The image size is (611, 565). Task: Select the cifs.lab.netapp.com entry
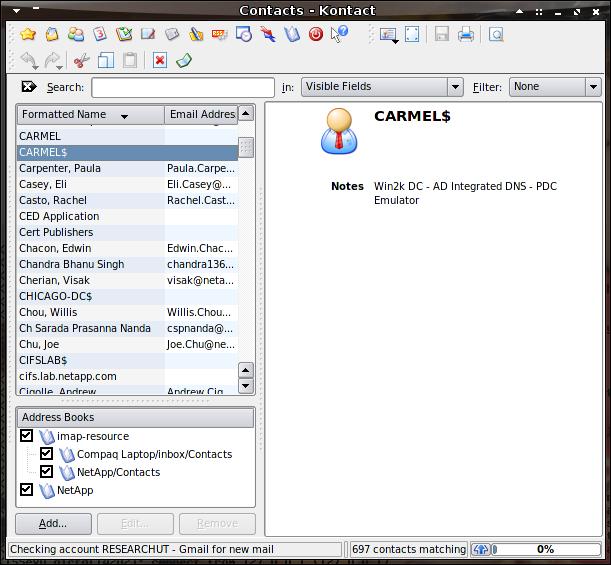[x=127, y=376]
